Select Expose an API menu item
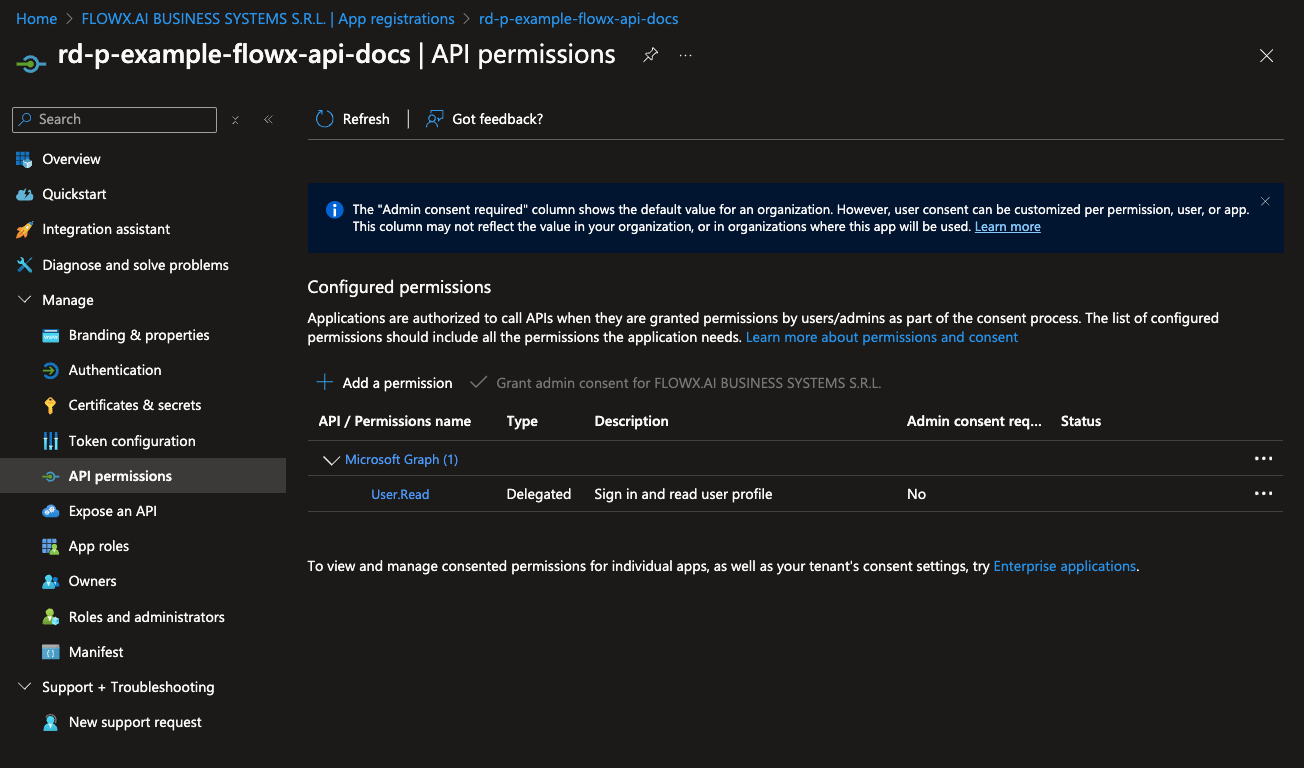 click(113, 511)
